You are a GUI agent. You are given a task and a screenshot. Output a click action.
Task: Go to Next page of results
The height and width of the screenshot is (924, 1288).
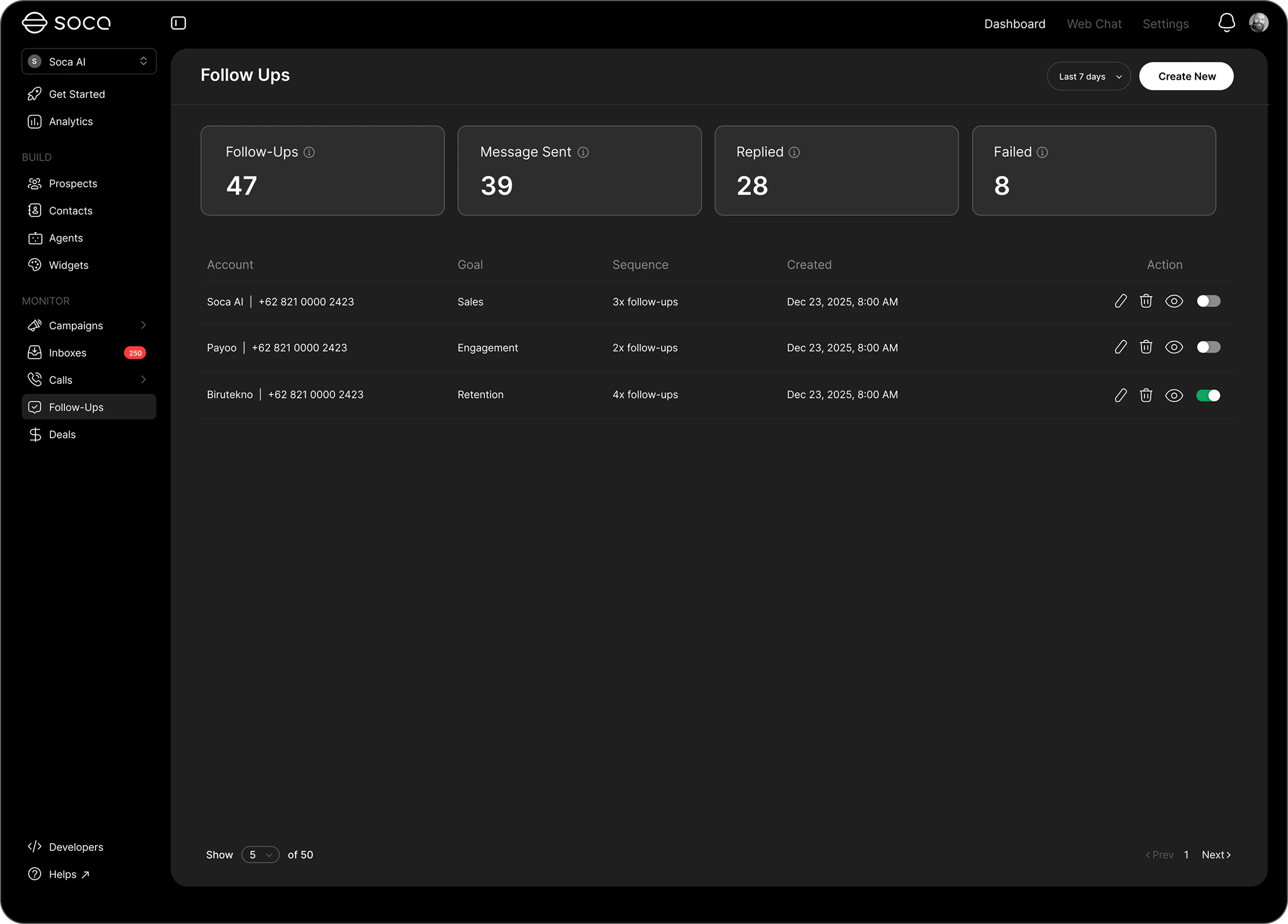(x=1215, y=854)
